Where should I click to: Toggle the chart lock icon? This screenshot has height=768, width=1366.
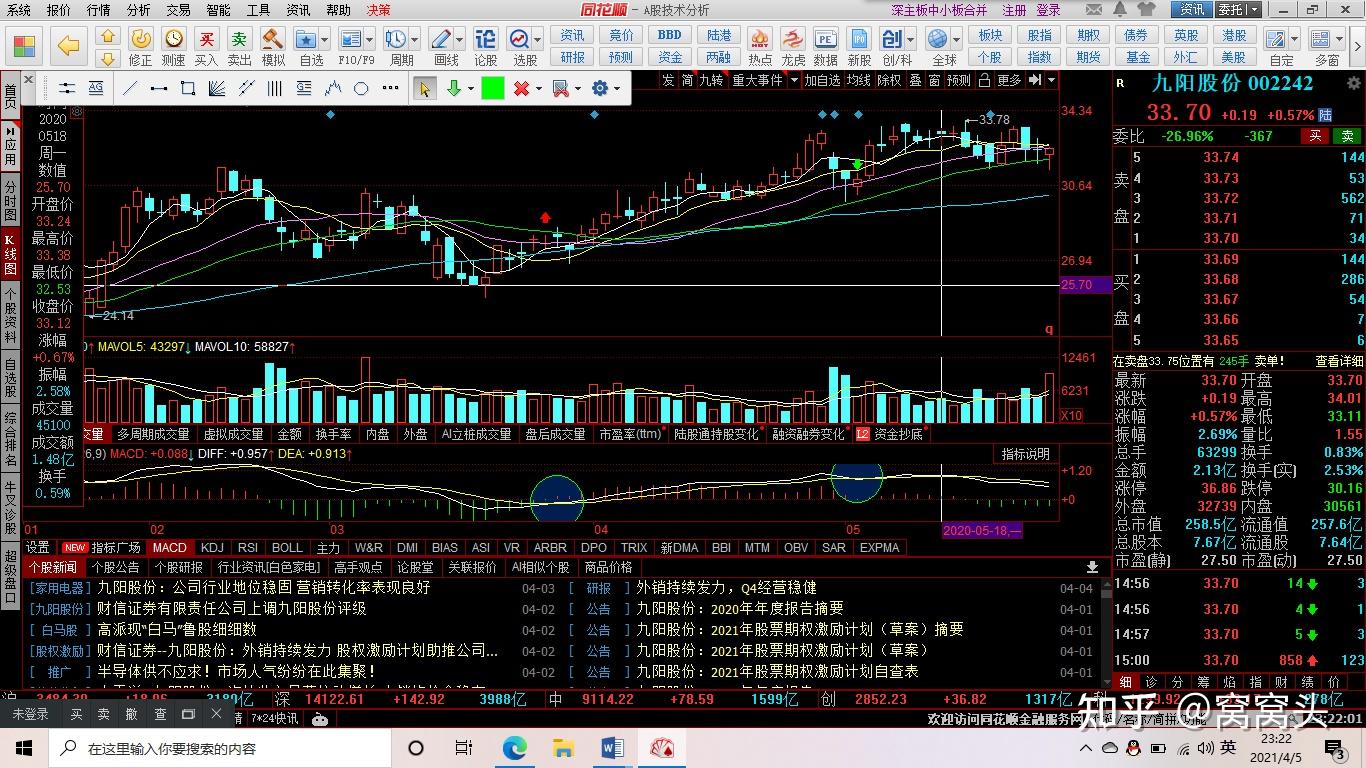984,80
